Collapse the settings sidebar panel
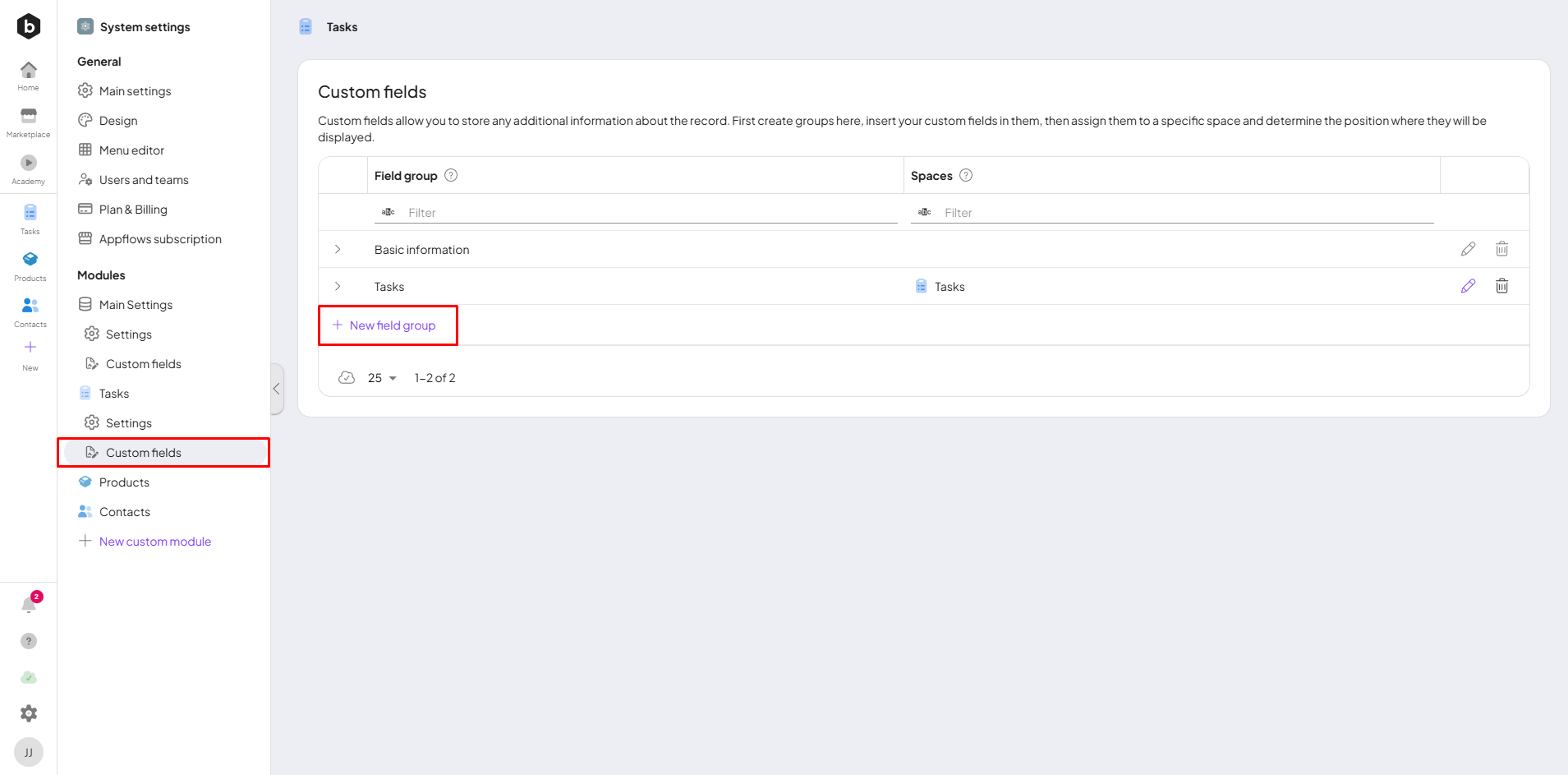The width and height of the screenshot is (1568, 775). [x=277, y=389]
